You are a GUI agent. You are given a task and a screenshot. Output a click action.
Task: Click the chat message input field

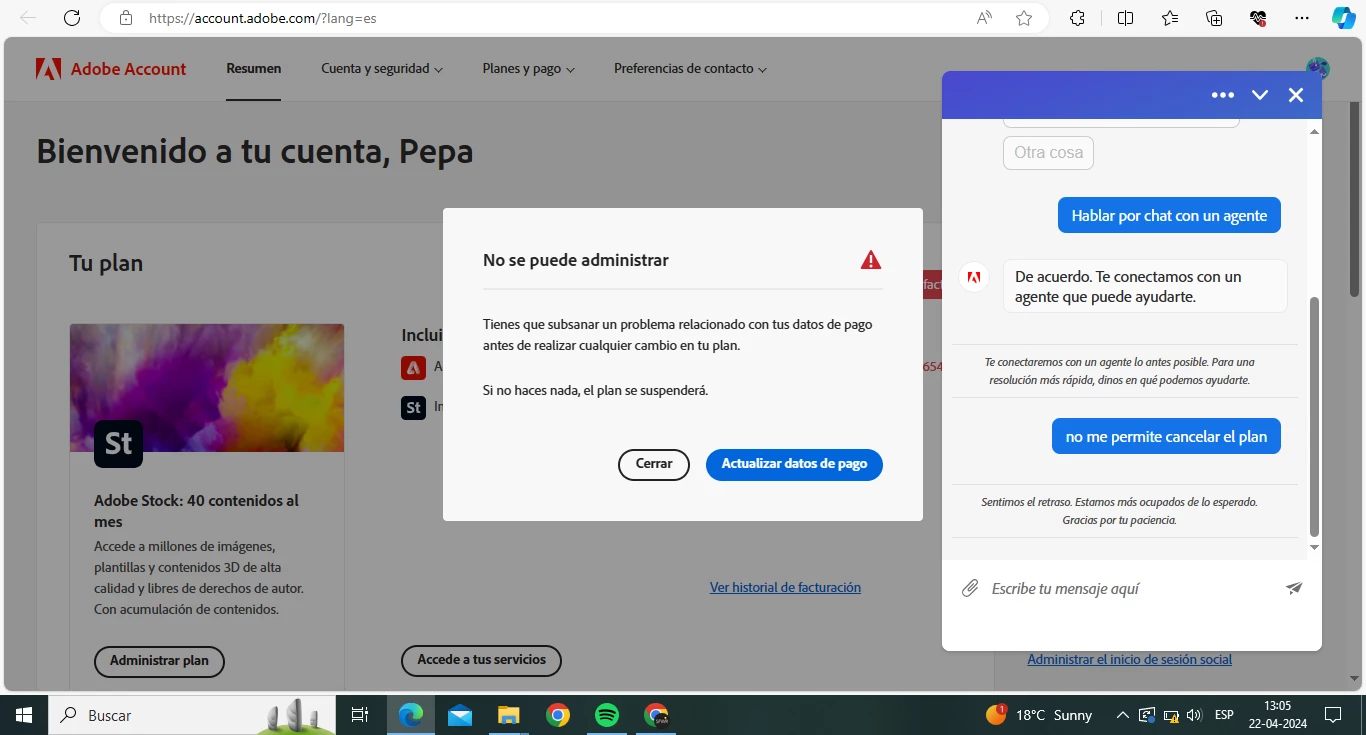pos(1130,589)
